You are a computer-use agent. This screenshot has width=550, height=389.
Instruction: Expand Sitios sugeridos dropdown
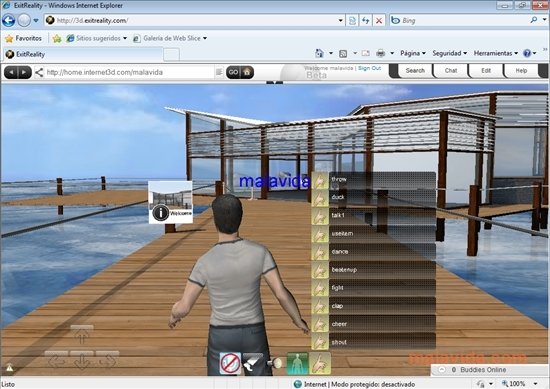click(125, 38)
